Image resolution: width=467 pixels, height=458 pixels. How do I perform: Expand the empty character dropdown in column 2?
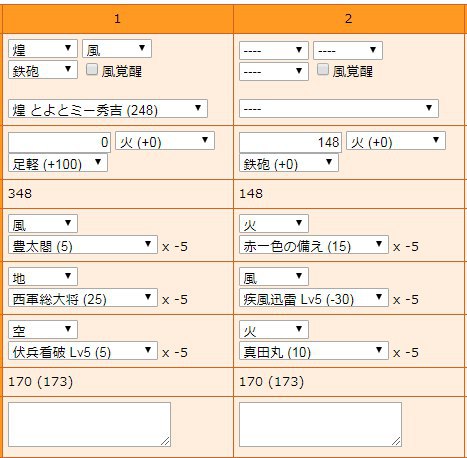[x=339, y=108]
